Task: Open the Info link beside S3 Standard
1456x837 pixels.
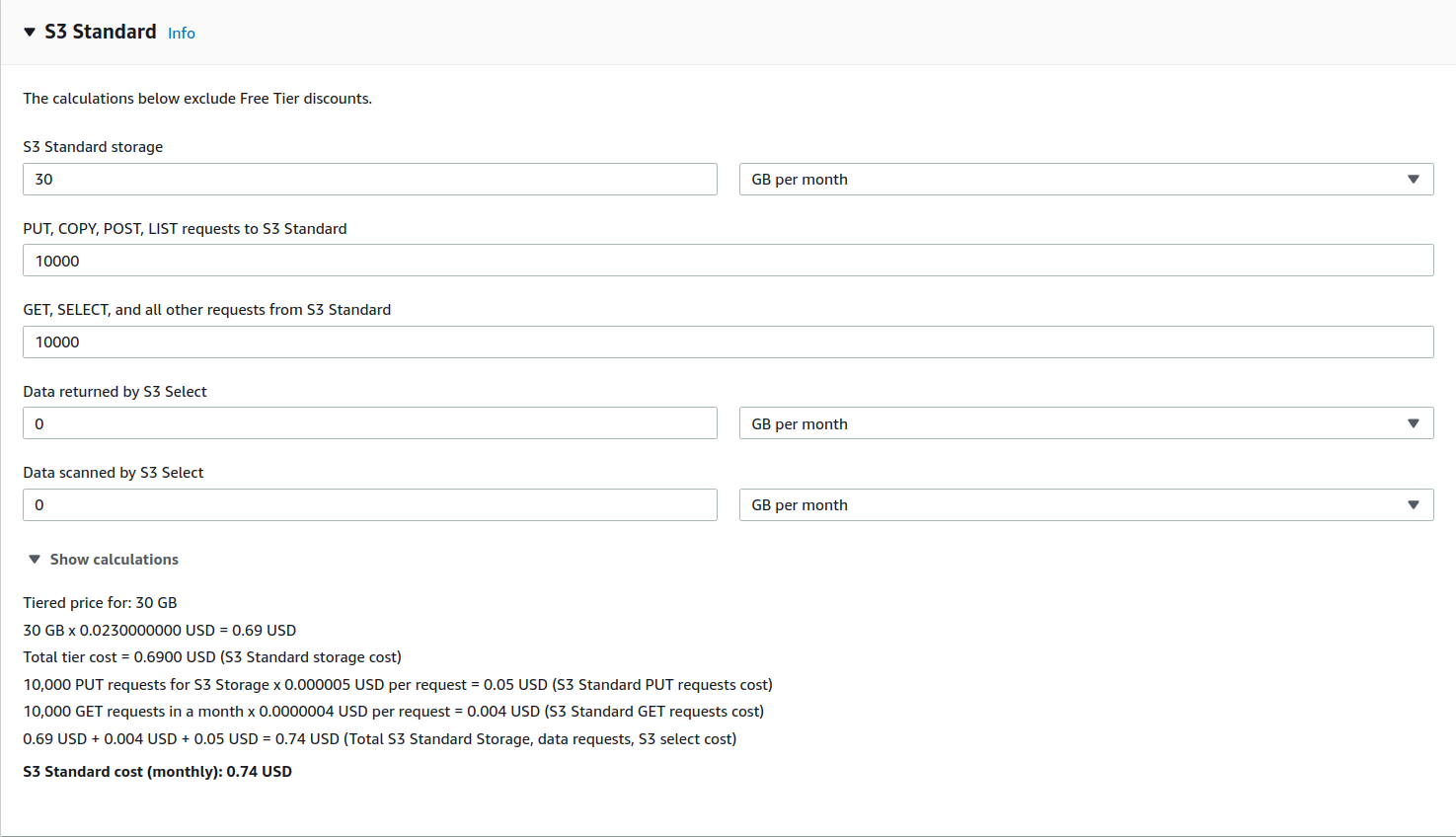Action: point(181,34)
